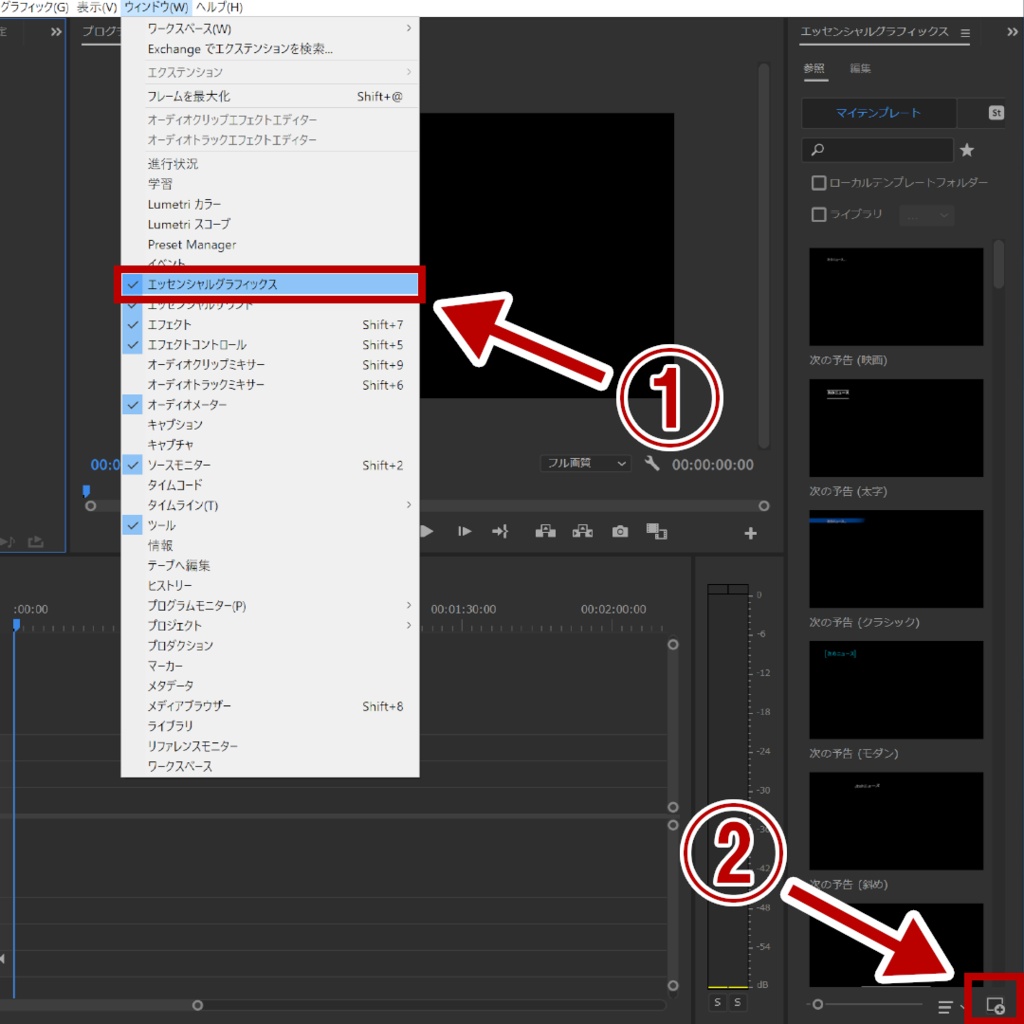Image resolution: width=1024 pixels, height=1024 pixels.
Task: Click the Extract edit icon
Action: (x=582, y=531)
